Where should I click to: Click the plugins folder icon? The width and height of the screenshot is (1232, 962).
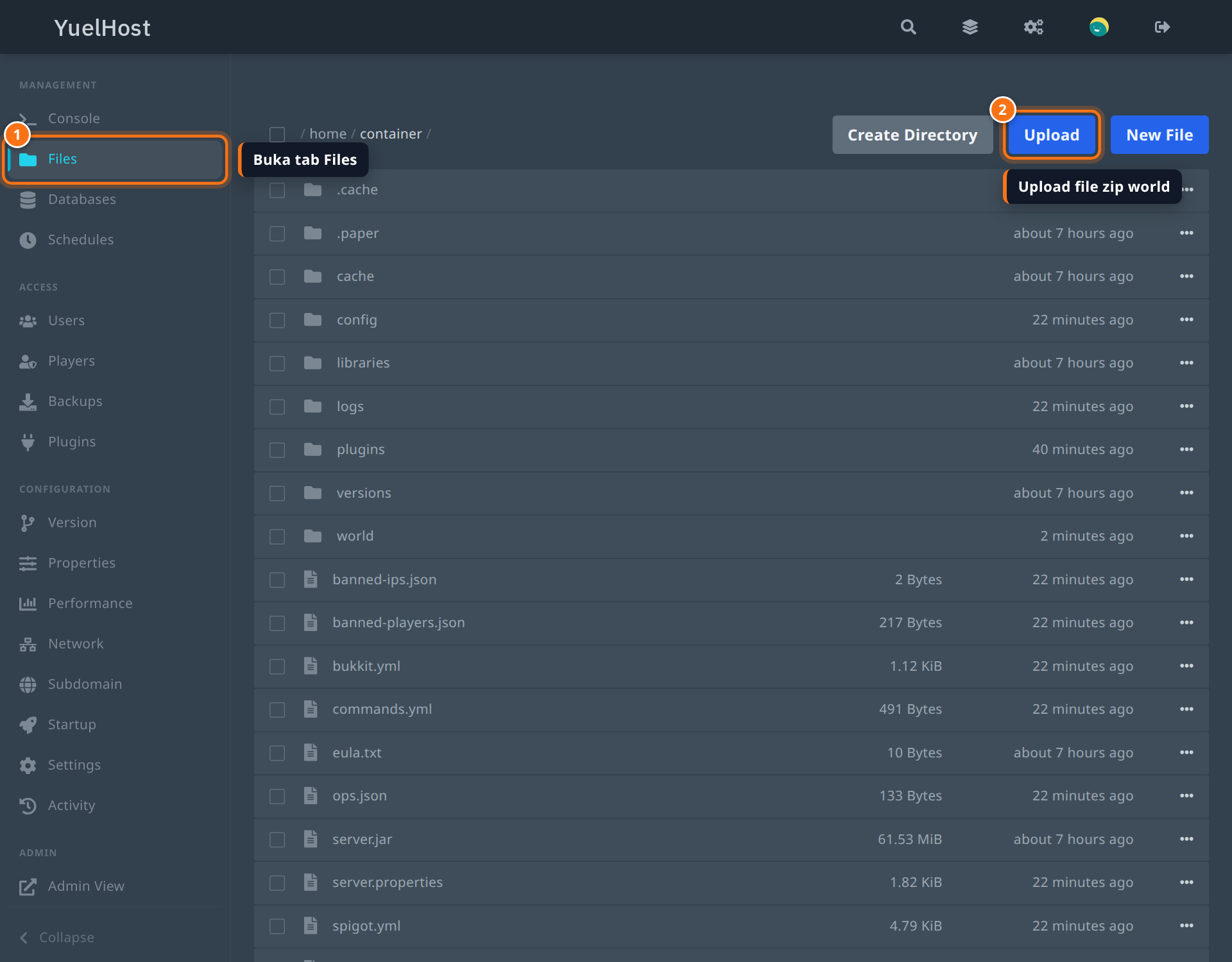tap(312, 450)
